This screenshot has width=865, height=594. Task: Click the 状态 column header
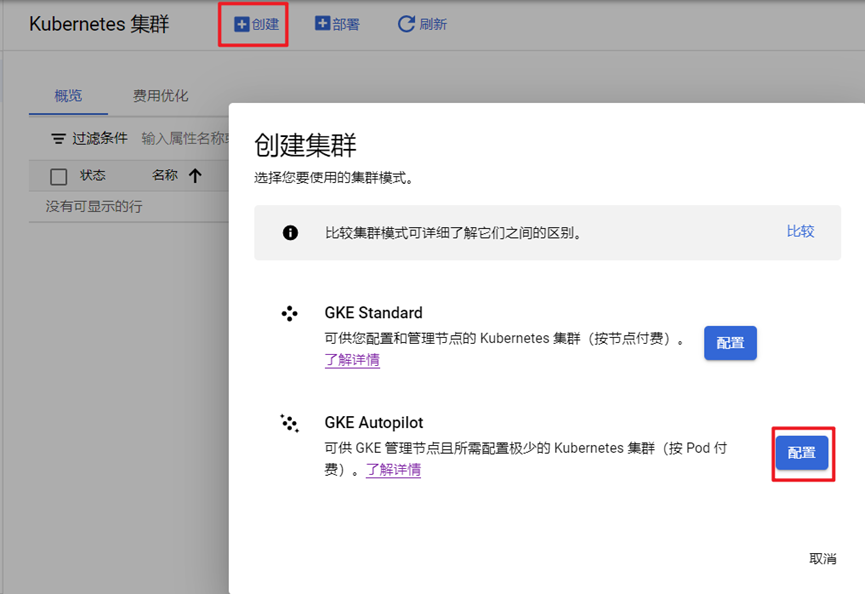(93, 175)
